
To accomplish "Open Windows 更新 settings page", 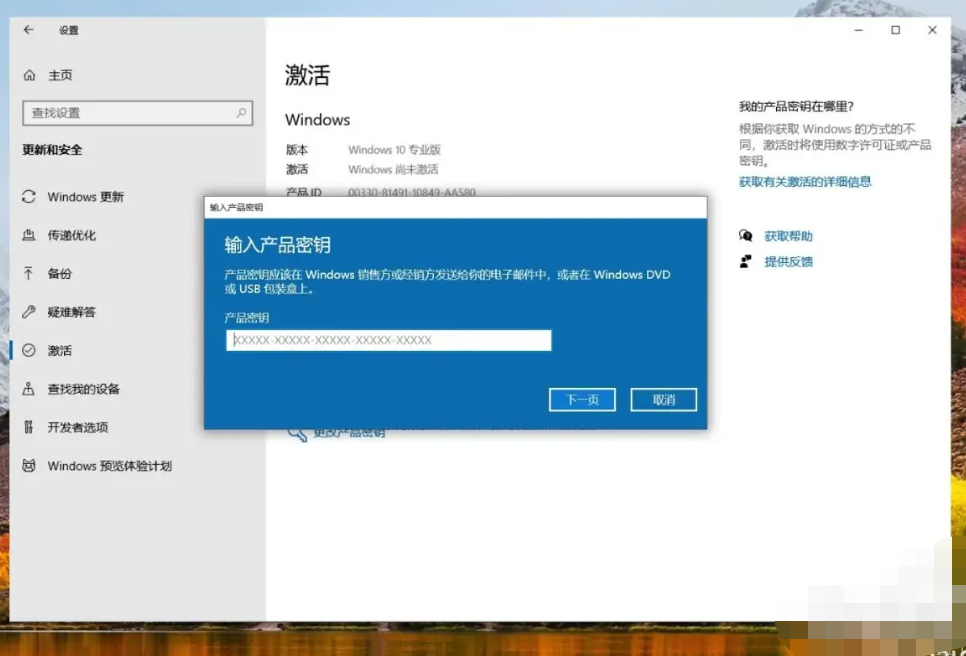I will pyautogui.click(x=86, y=197).
